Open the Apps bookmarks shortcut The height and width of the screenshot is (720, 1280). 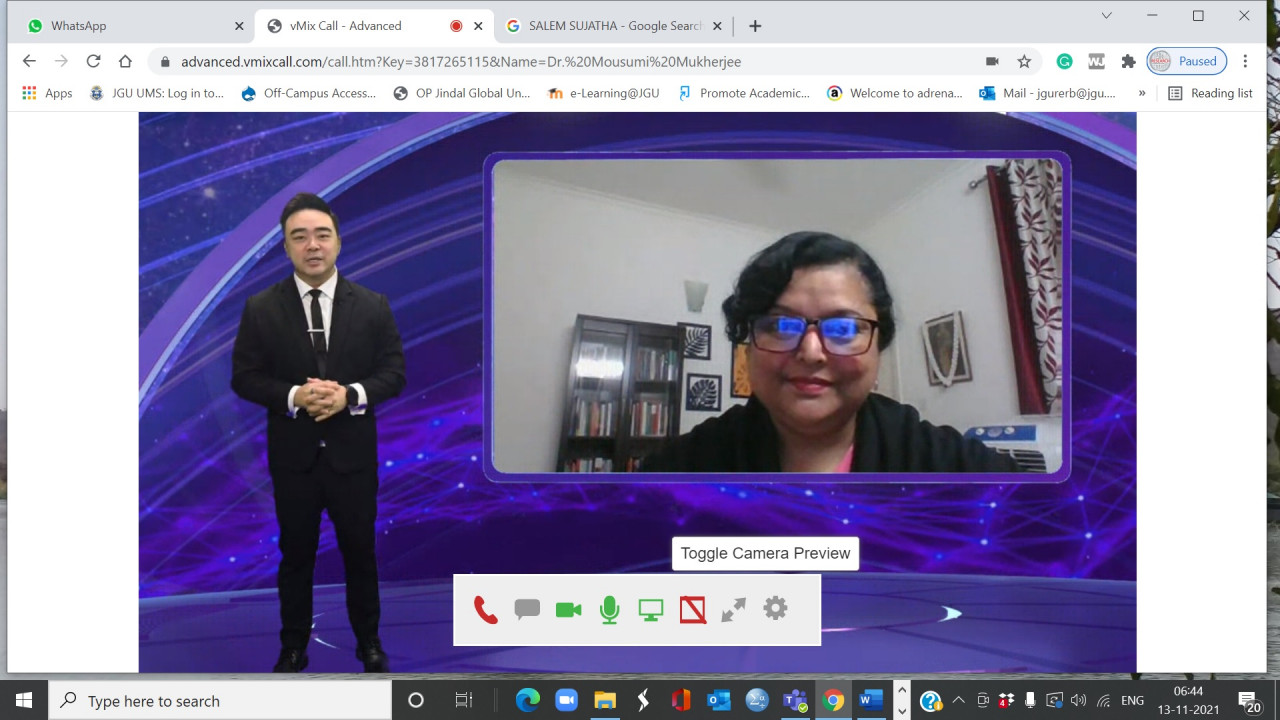(x=47, y=93)
